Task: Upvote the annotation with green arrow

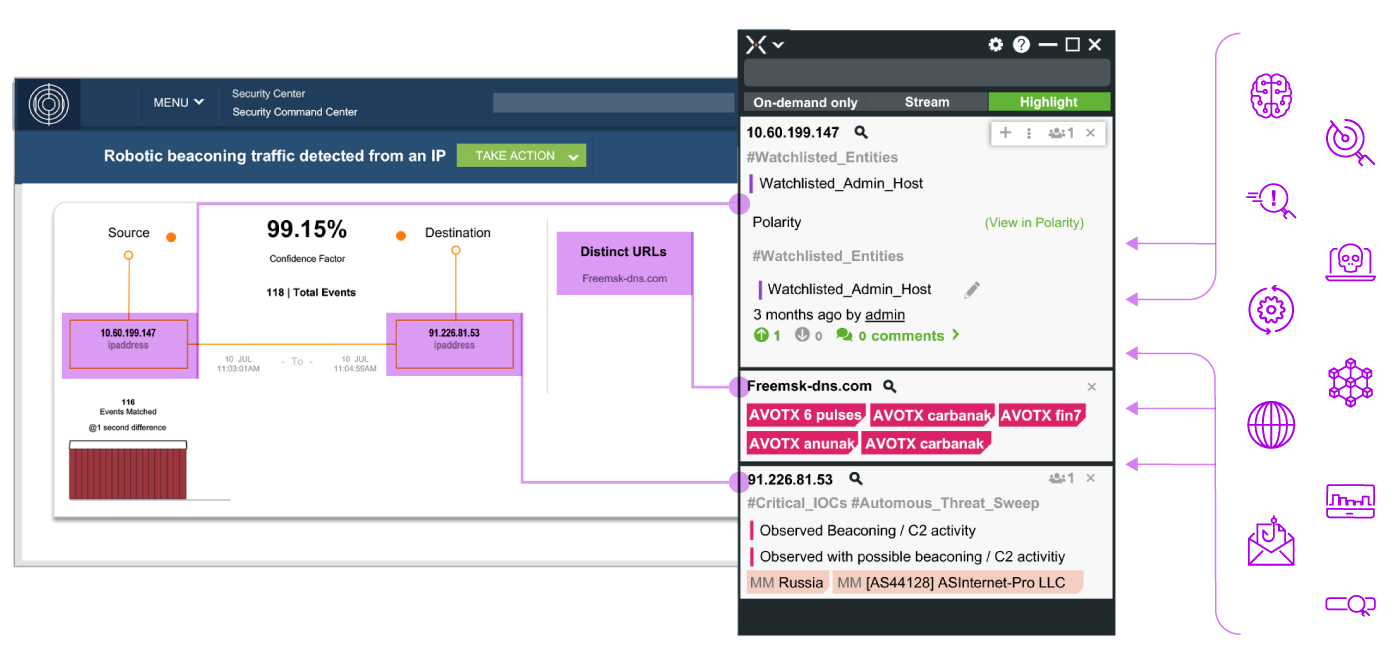Action: pyautogui.click(x=762, y=336)
